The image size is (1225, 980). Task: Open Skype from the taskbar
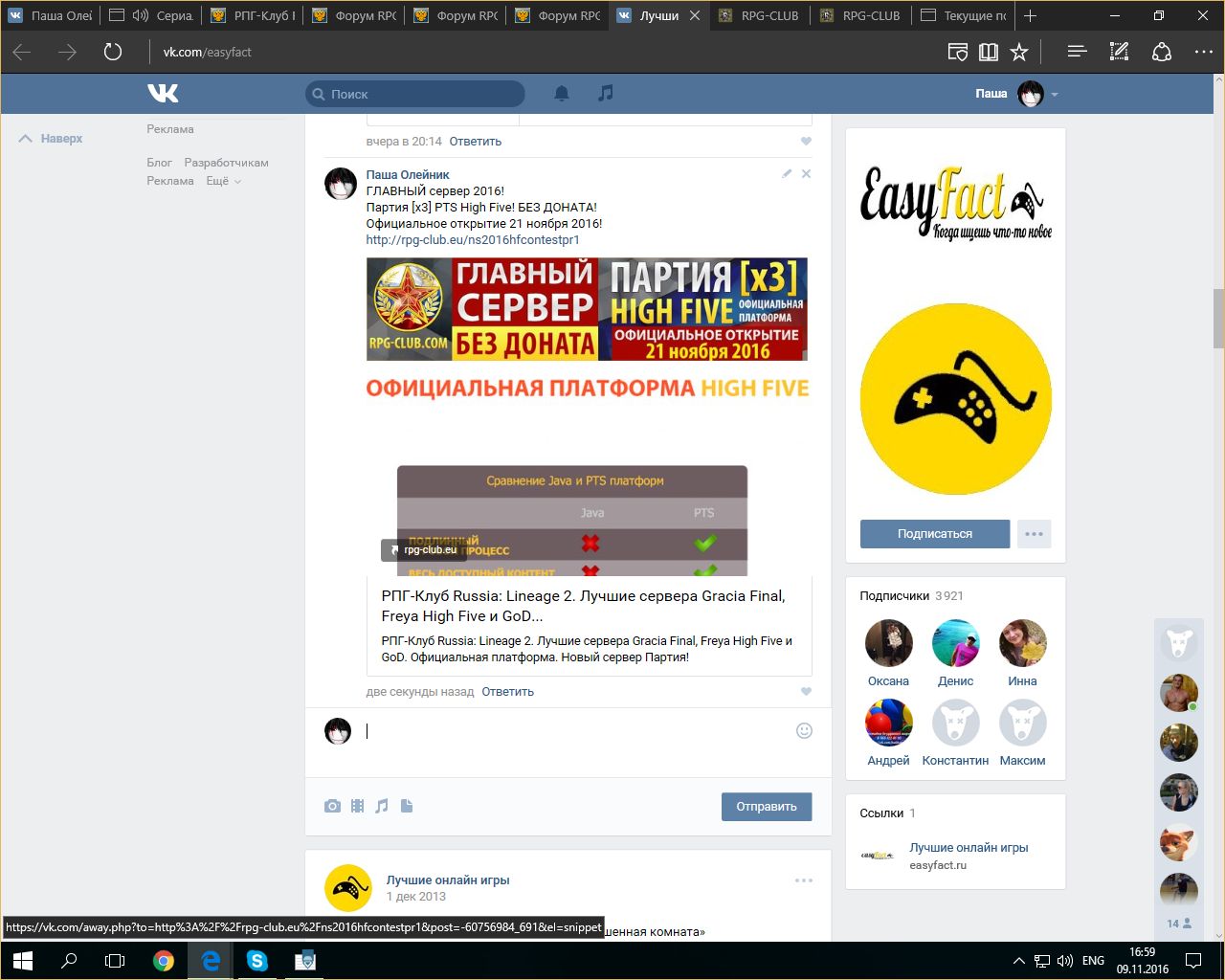(x=256, y=961)
